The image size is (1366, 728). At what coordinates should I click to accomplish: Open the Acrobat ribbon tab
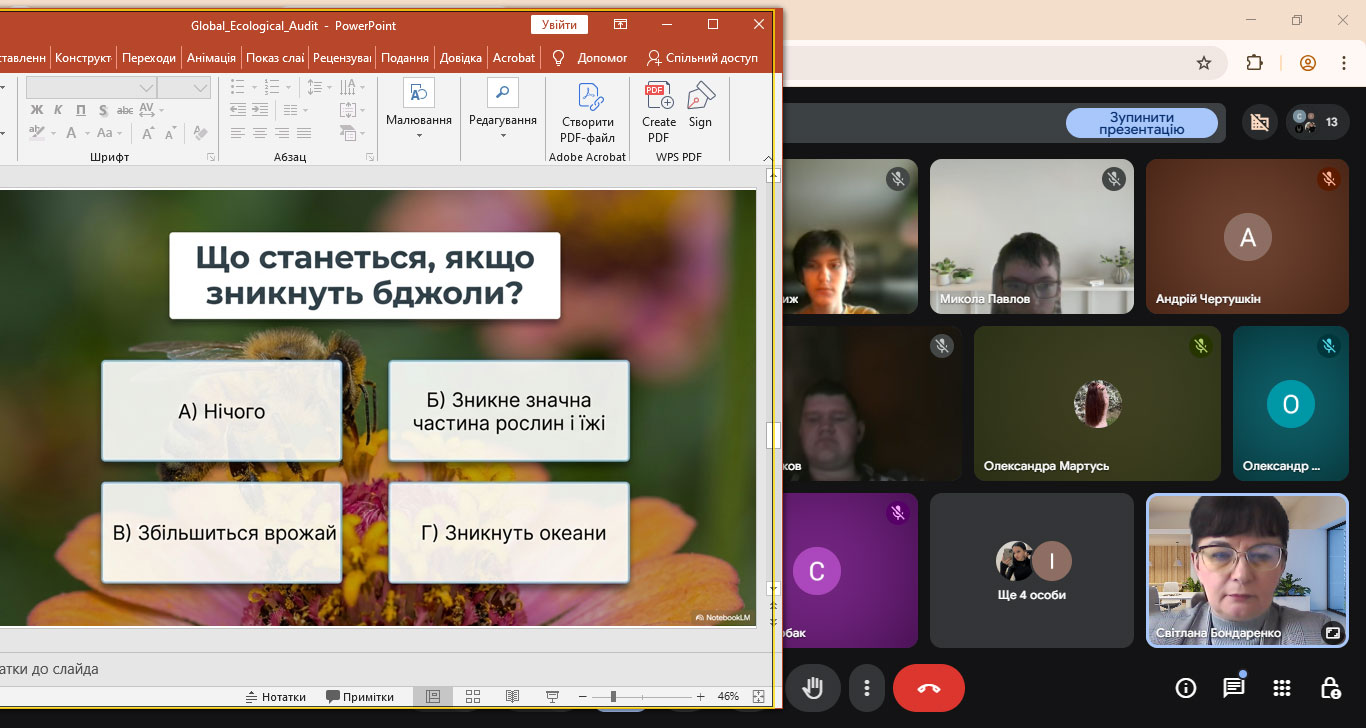coord(514,58)
